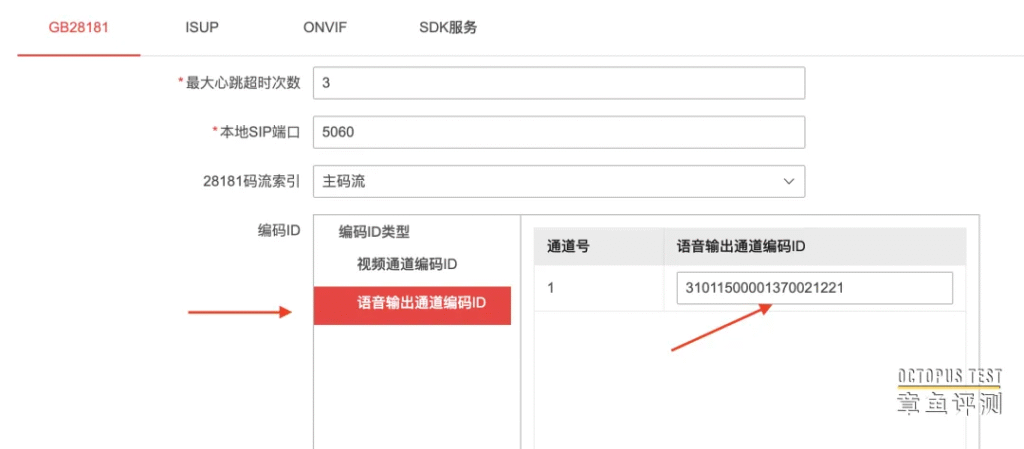The width and height of the screenshot is (1024, 449).
Task: Click the 本地SIP端口 label
Action: [259, 132]
